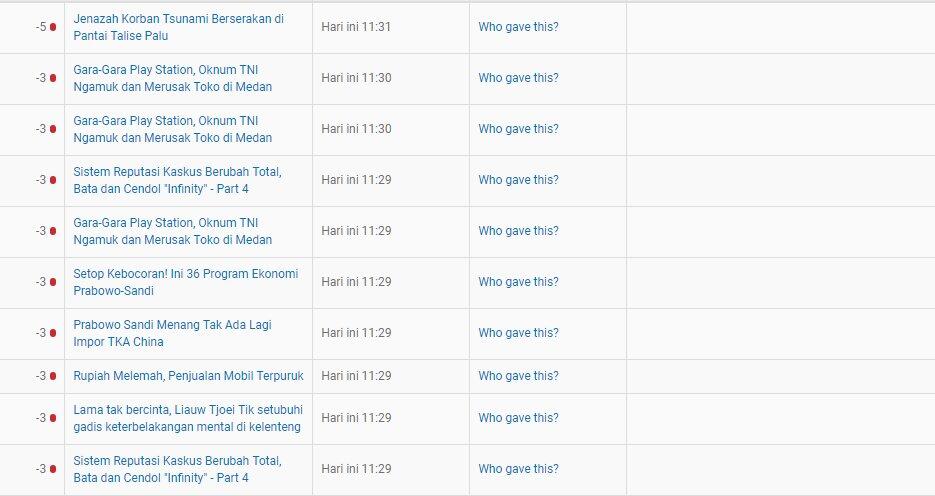This screenshot has height=496, width=935.
Task: Click 'Who gave this?' for Jenazah Korban Tsunami
Action: (518, 27)
